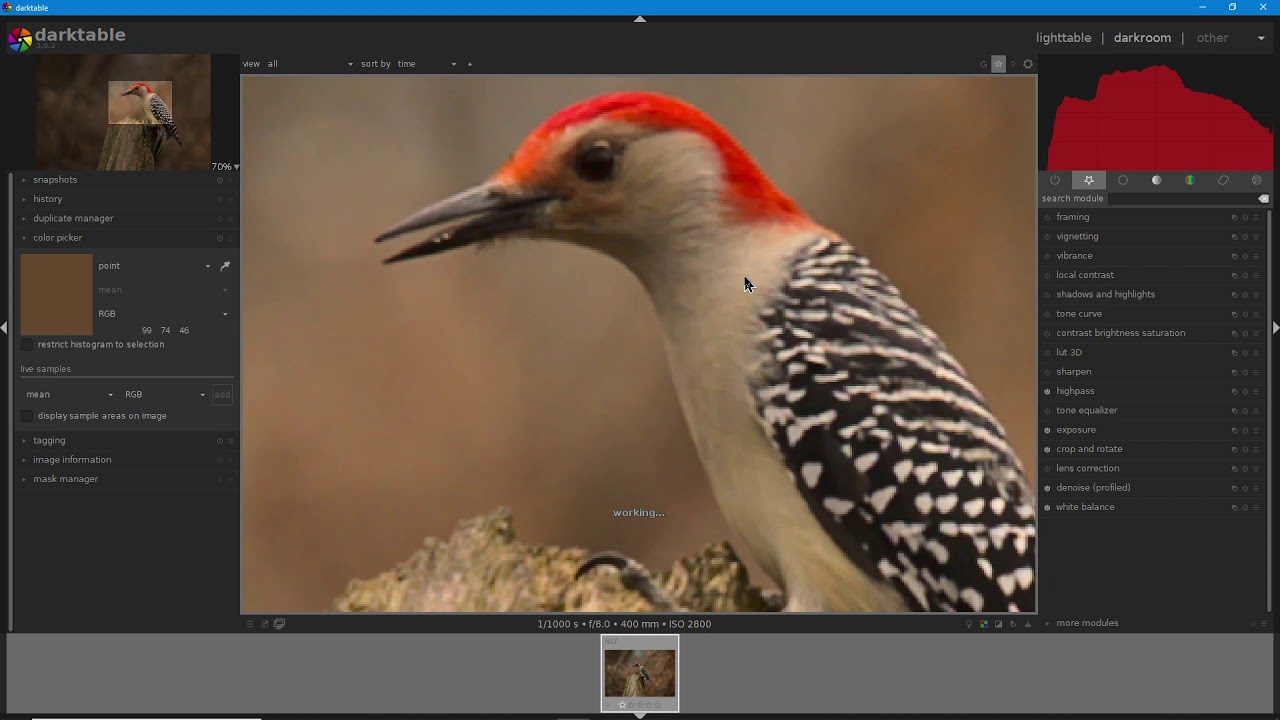Check restrict histogram to selection
Screen dimensions: 1280x720
click(x=27, y=345)
